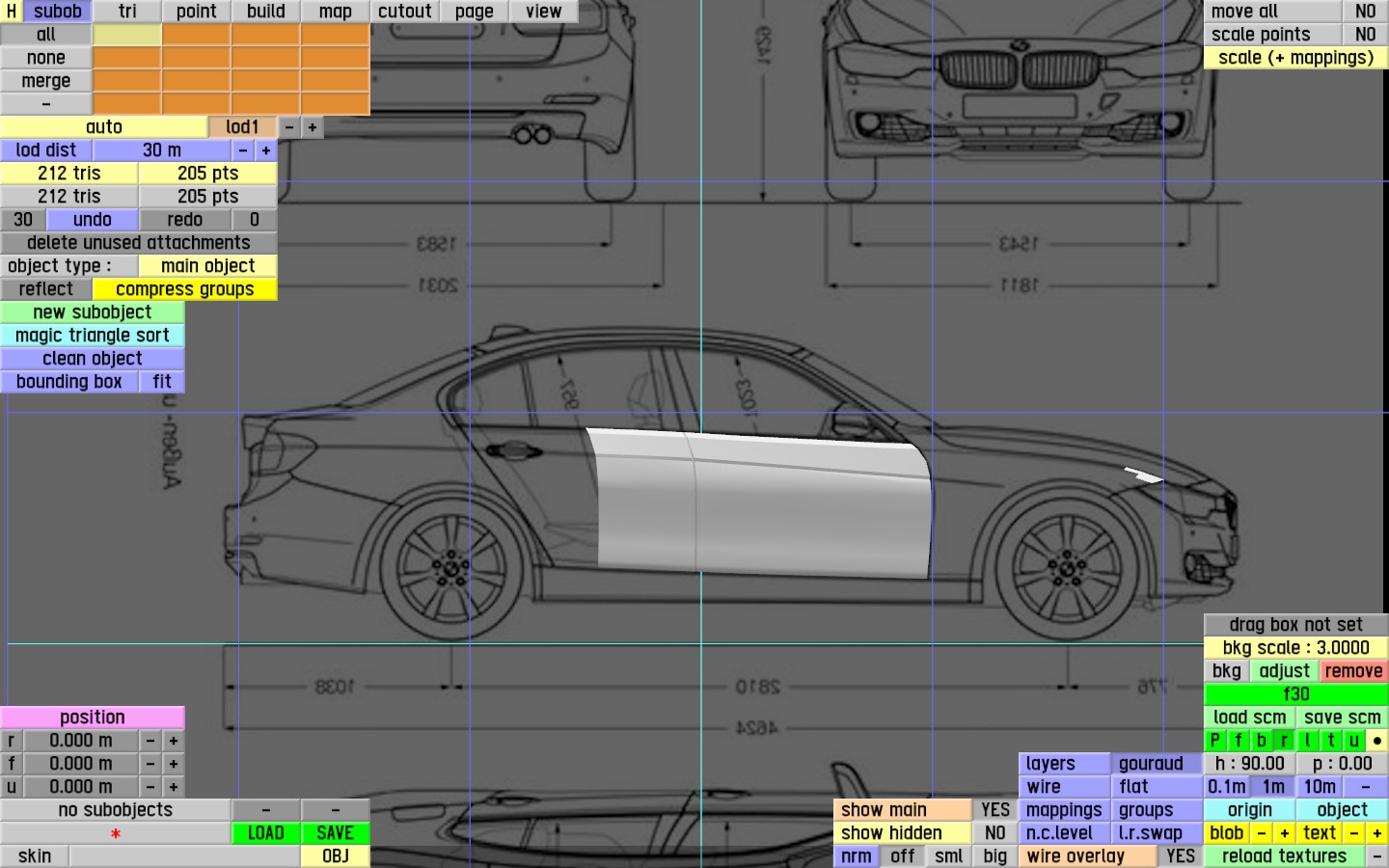Viewport: 1389px width, 868px height.
Task: Click the dot button after the view letters
Action: click(x=1377, y=741)
